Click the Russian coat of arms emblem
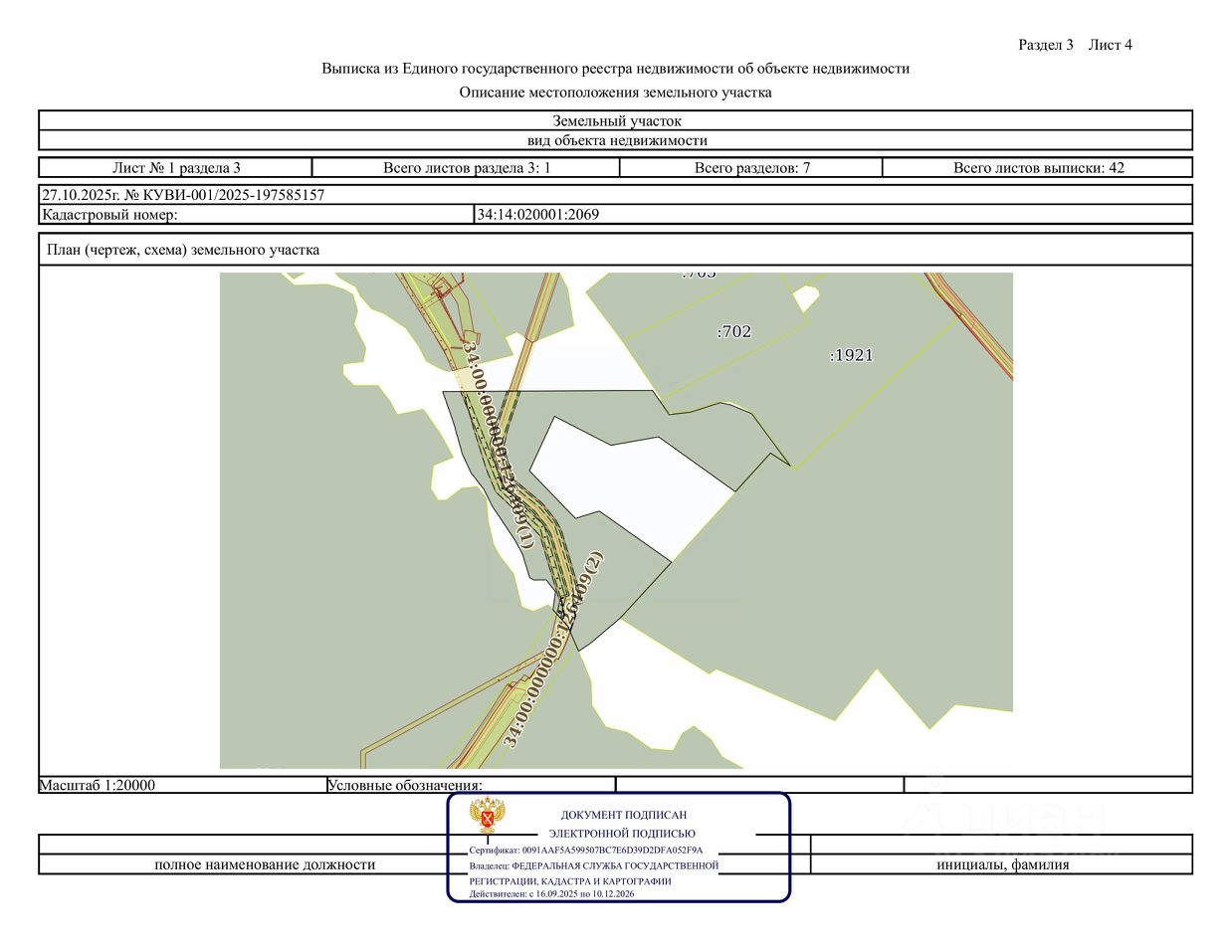1232x952 pixels. tap(488, 816)
